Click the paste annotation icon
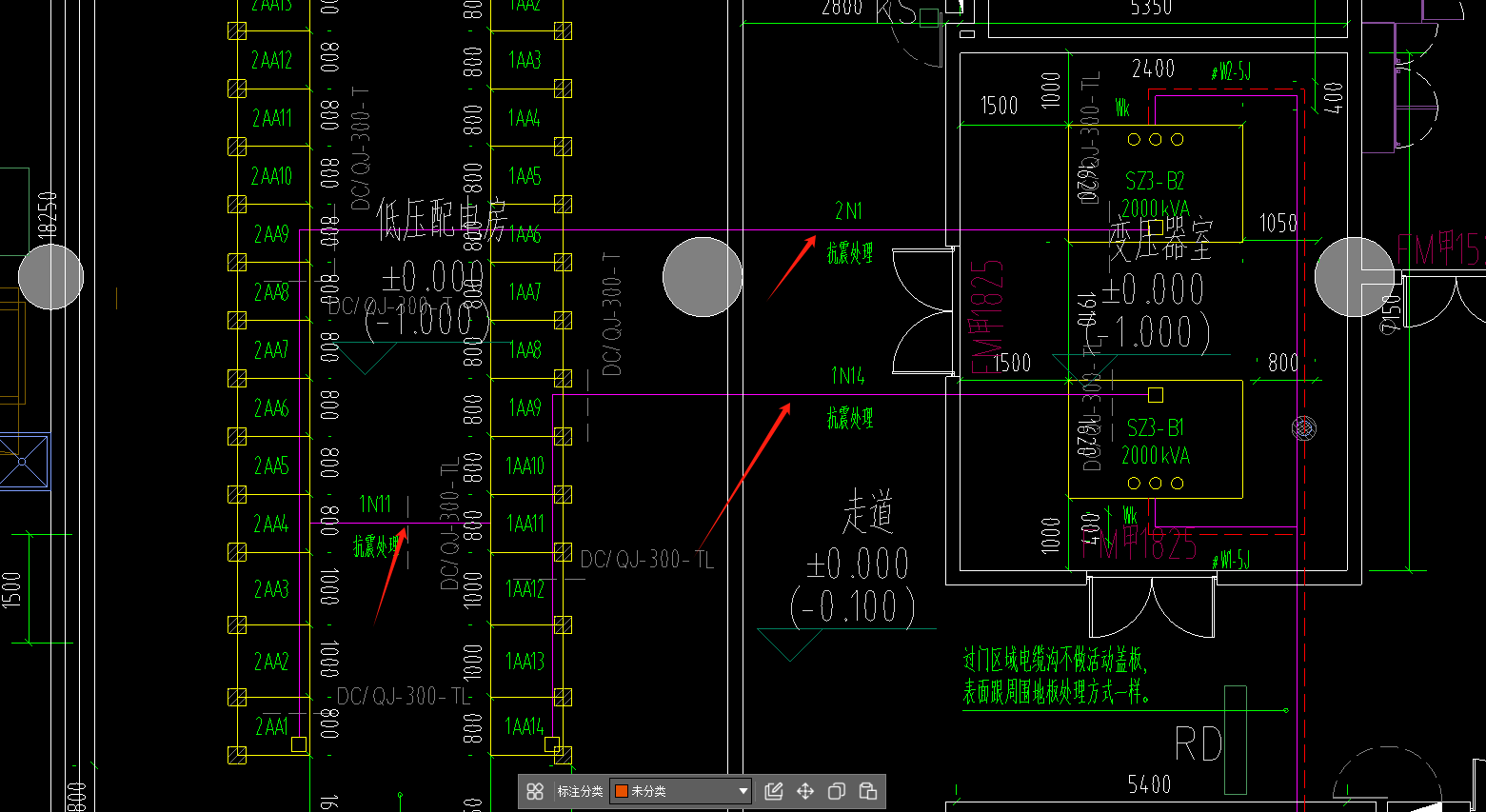Screen dimensions: 1486x812 point(868,791)
